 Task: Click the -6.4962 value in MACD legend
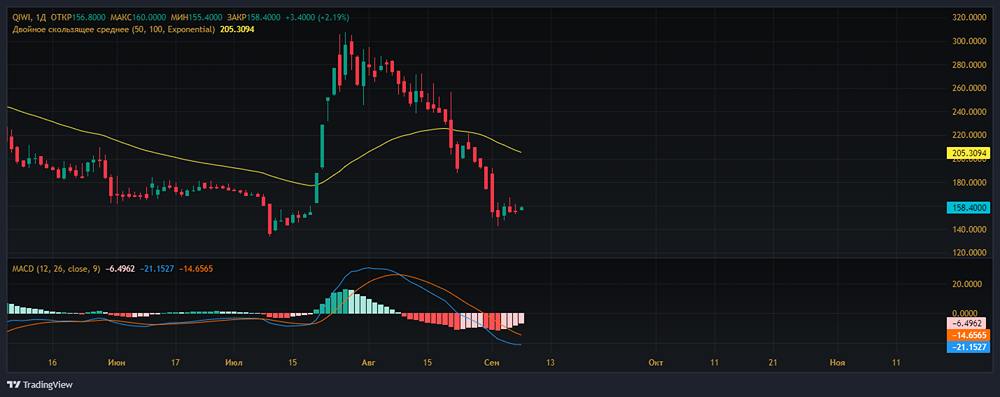click(x=121, y=269)
